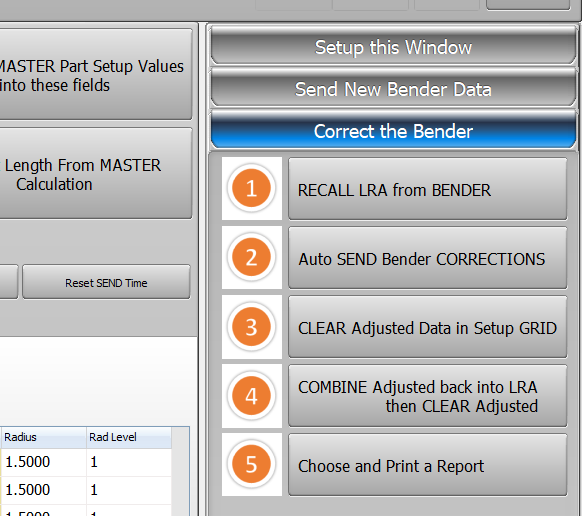Image resolution: width=582 pixels, height=516 pixels.
Task: Select first row Radius cell 1.5000
Action: tap(43, 462)
